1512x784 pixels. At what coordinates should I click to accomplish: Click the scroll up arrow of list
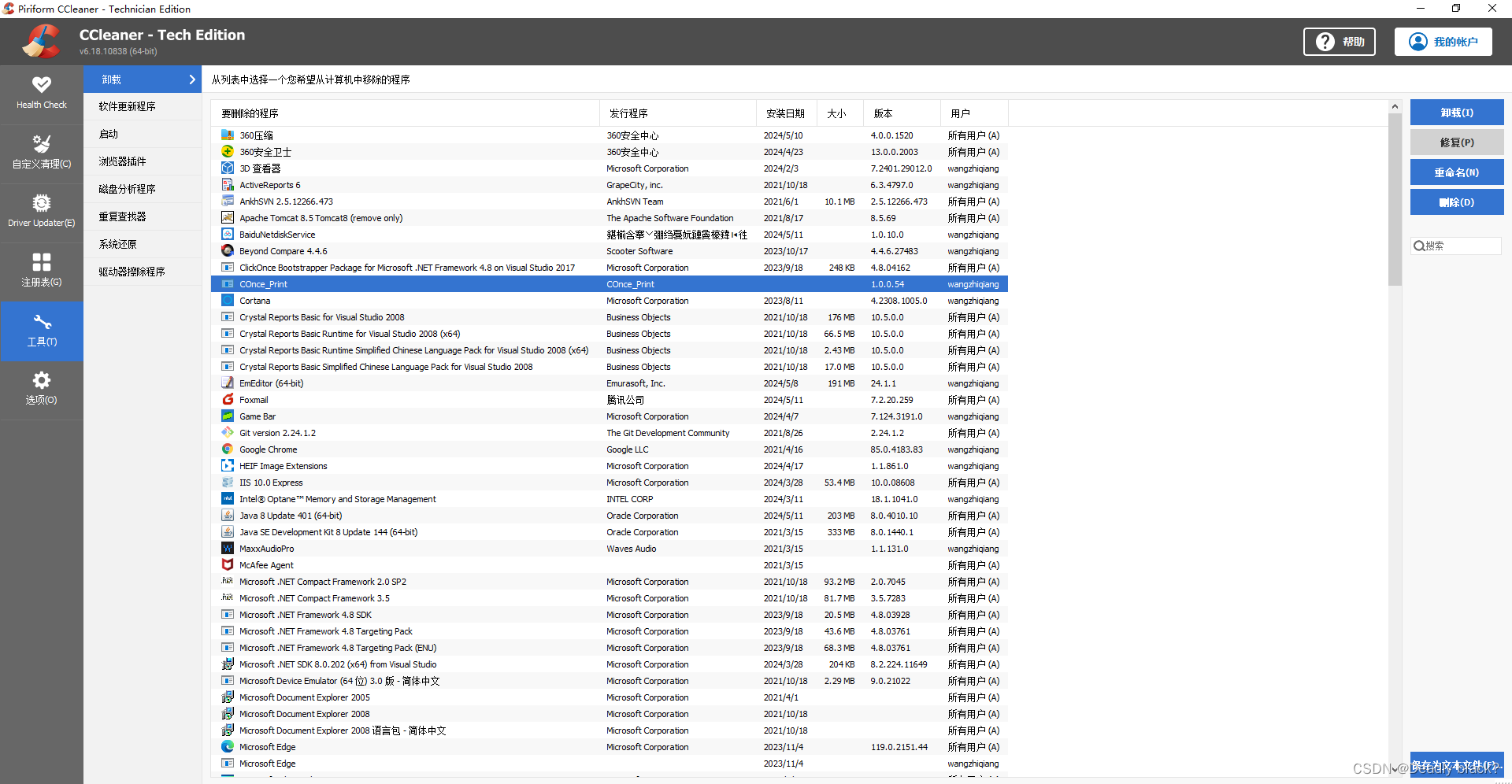coord(1395,106)
